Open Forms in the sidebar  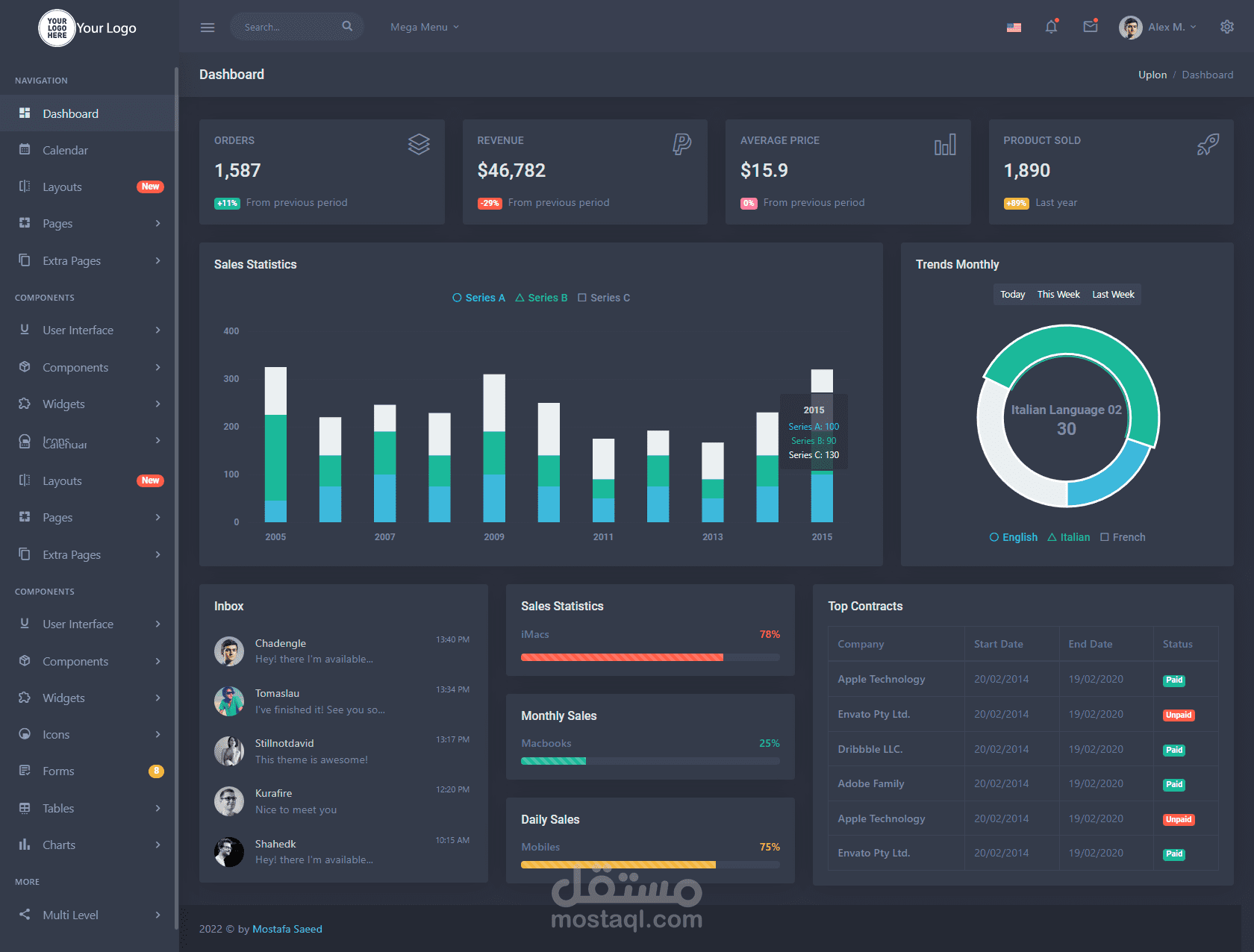coord(88,771)
